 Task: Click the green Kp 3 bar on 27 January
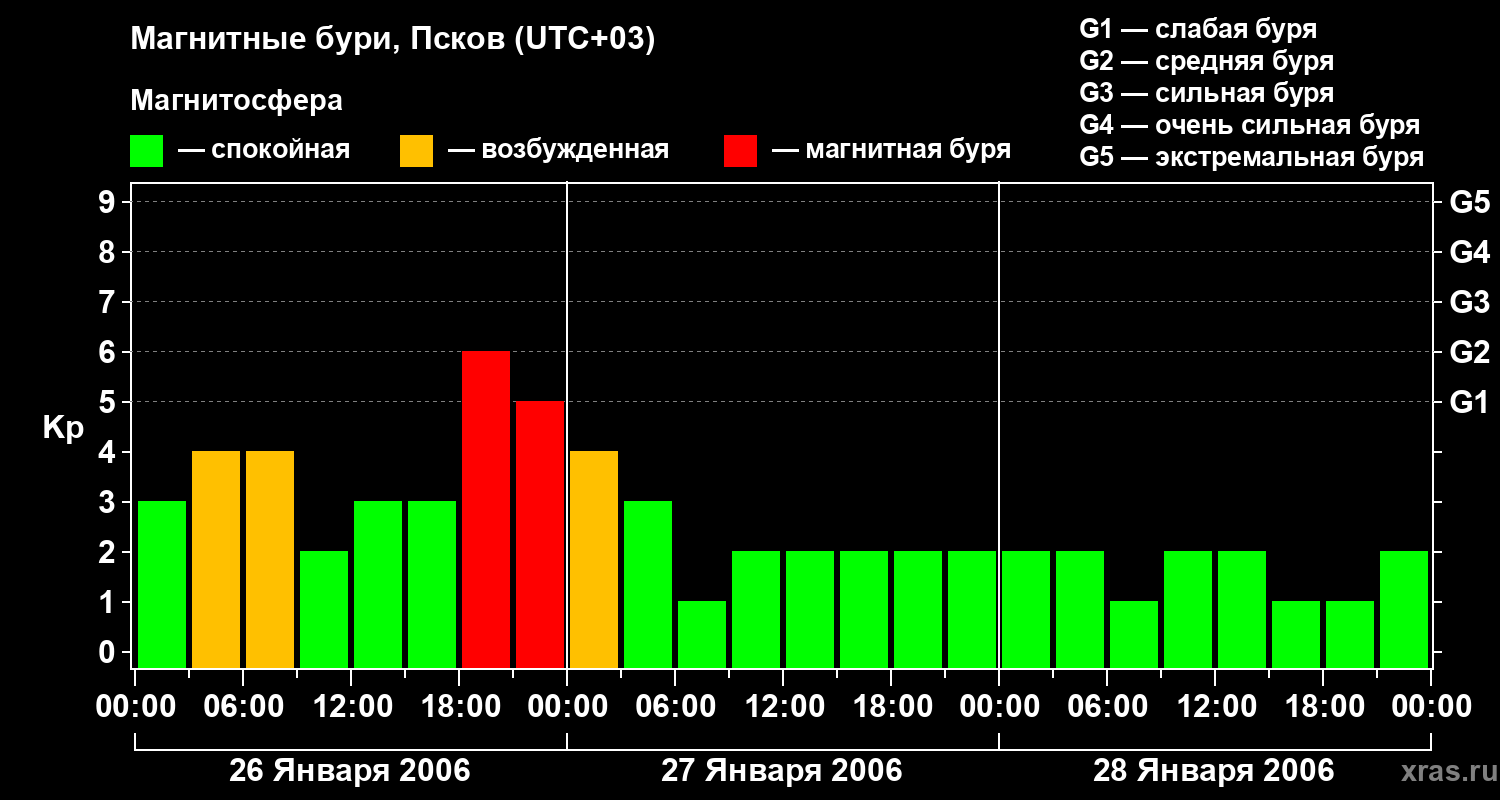(x=648, y=584)
